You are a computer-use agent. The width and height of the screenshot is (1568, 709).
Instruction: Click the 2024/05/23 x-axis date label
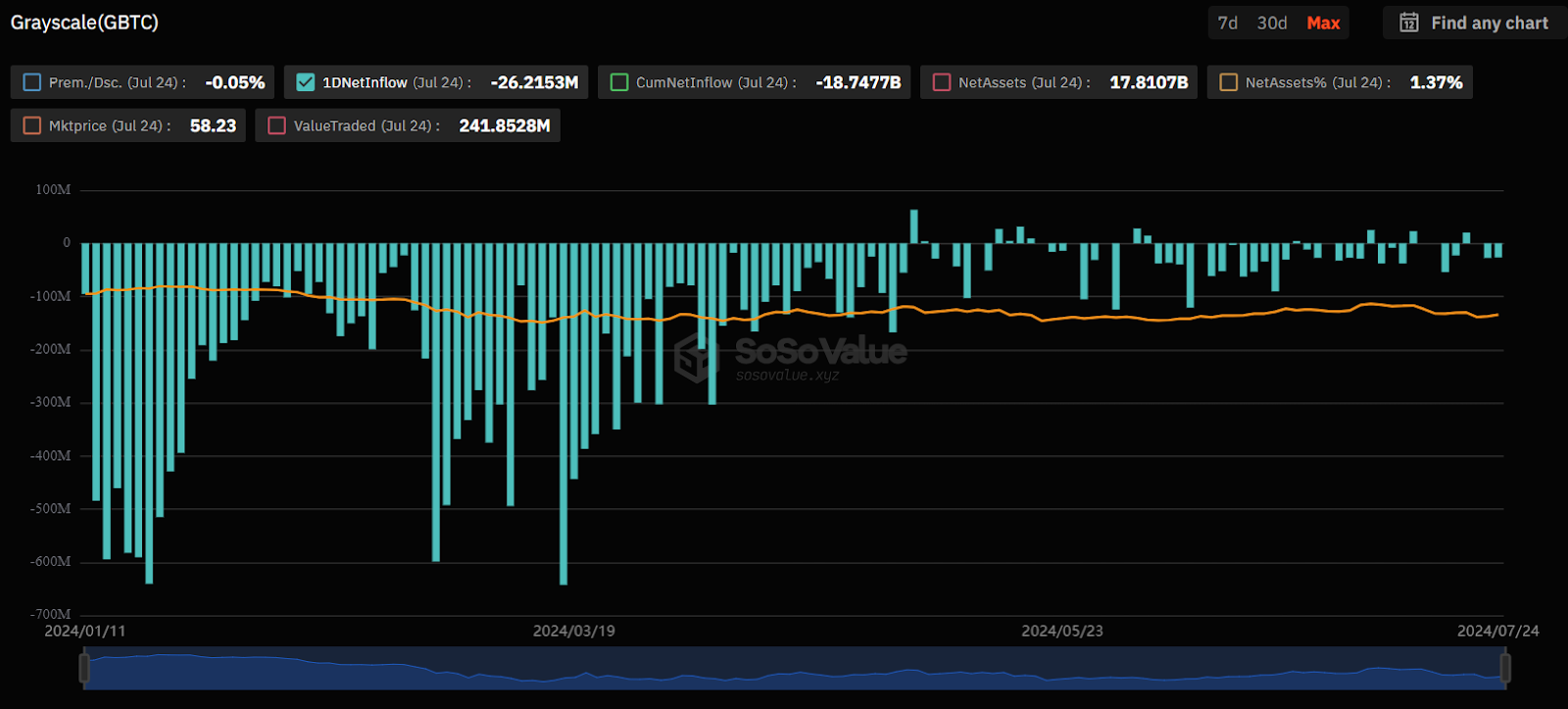[1062, 631]
